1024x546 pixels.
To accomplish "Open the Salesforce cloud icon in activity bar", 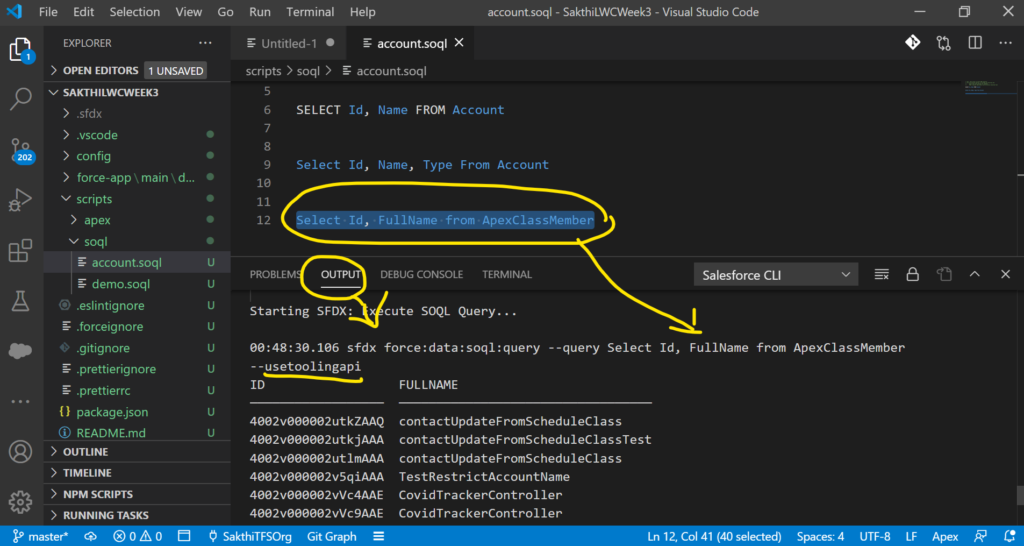I will tap(21, 351).
